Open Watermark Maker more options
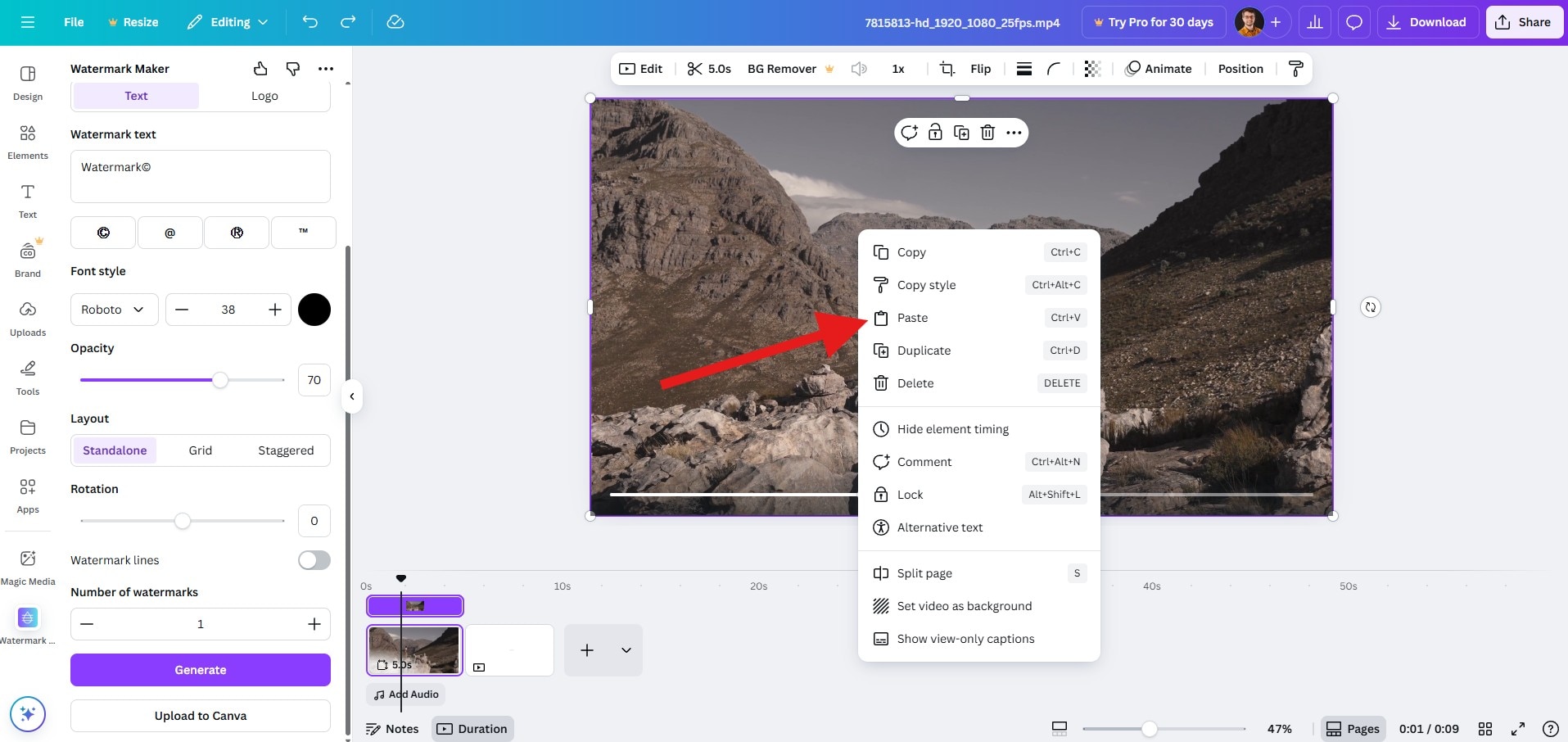The image size is (1568, 742). pyautogui.click(x=326, y=69)
